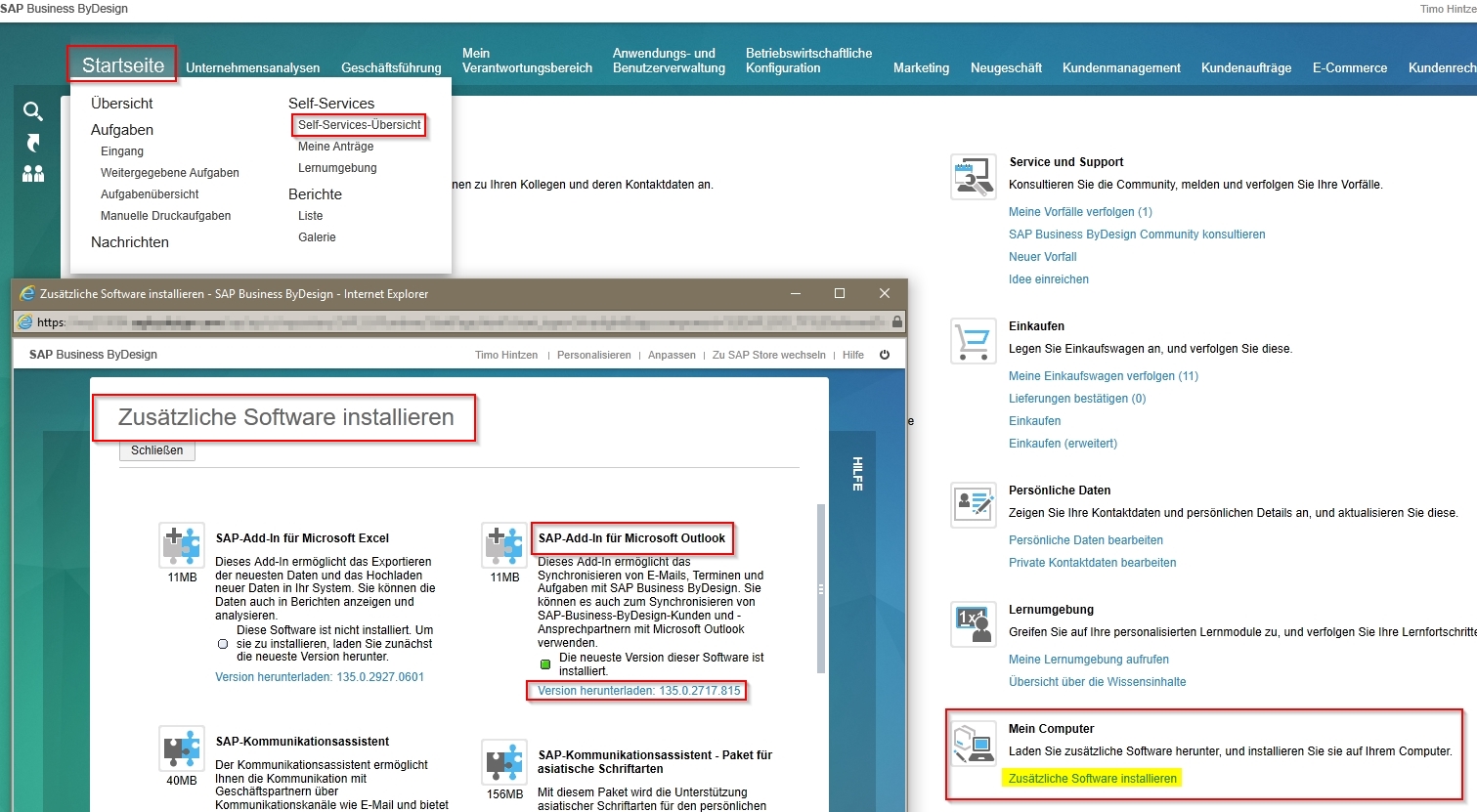Open the people icon in left sidebar
The width and height of the screenshot is (1477, 812).
pos(33,173)
